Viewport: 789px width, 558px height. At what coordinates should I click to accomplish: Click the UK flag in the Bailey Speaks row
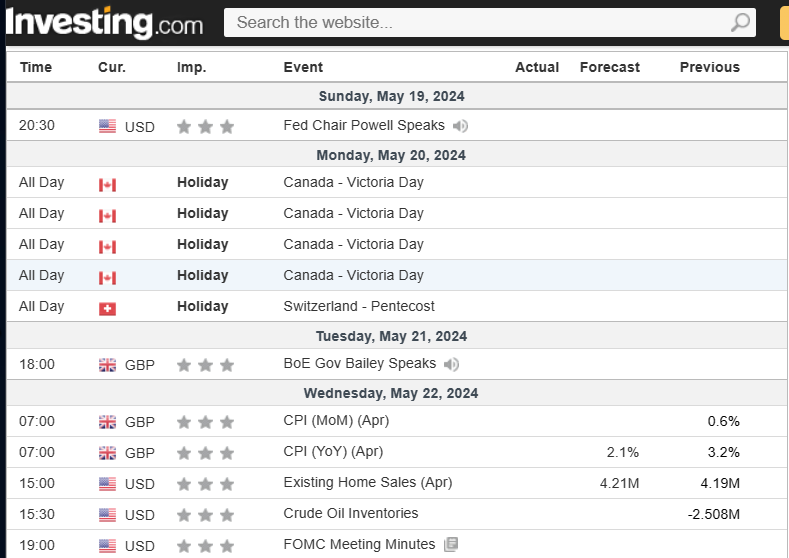click(x=107, y=365)
